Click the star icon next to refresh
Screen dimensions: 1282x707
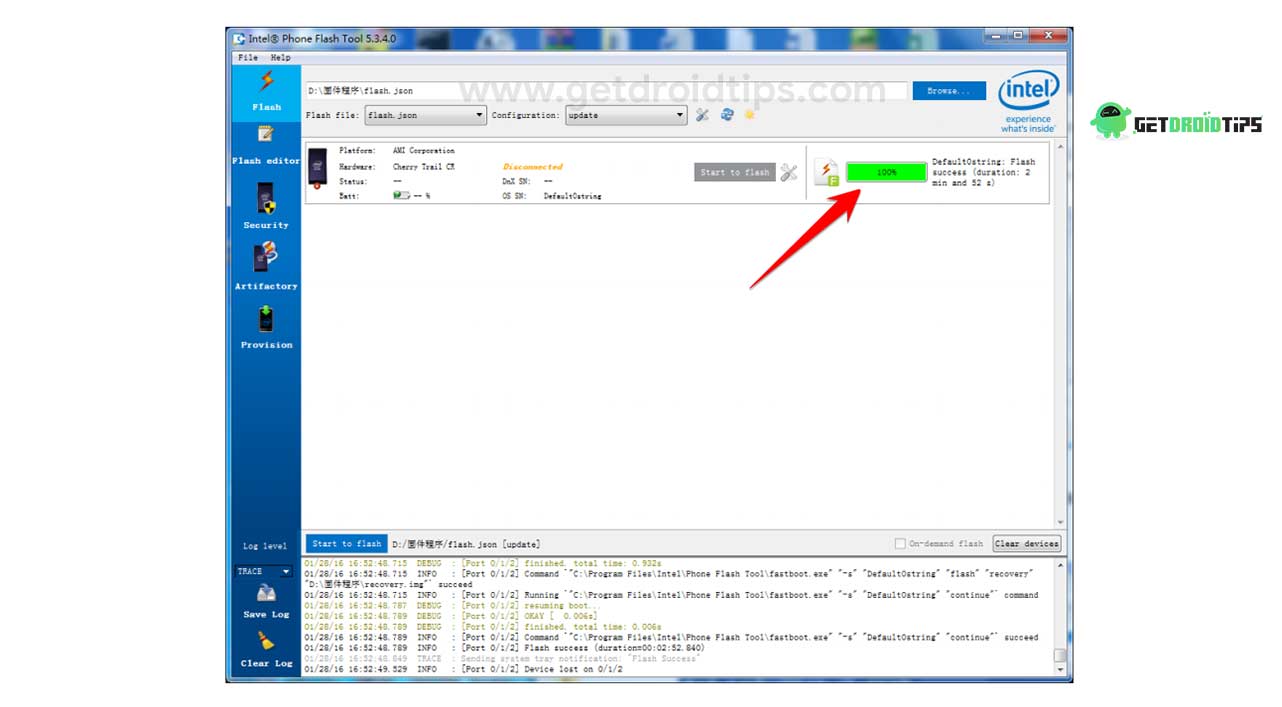point(749,115)
